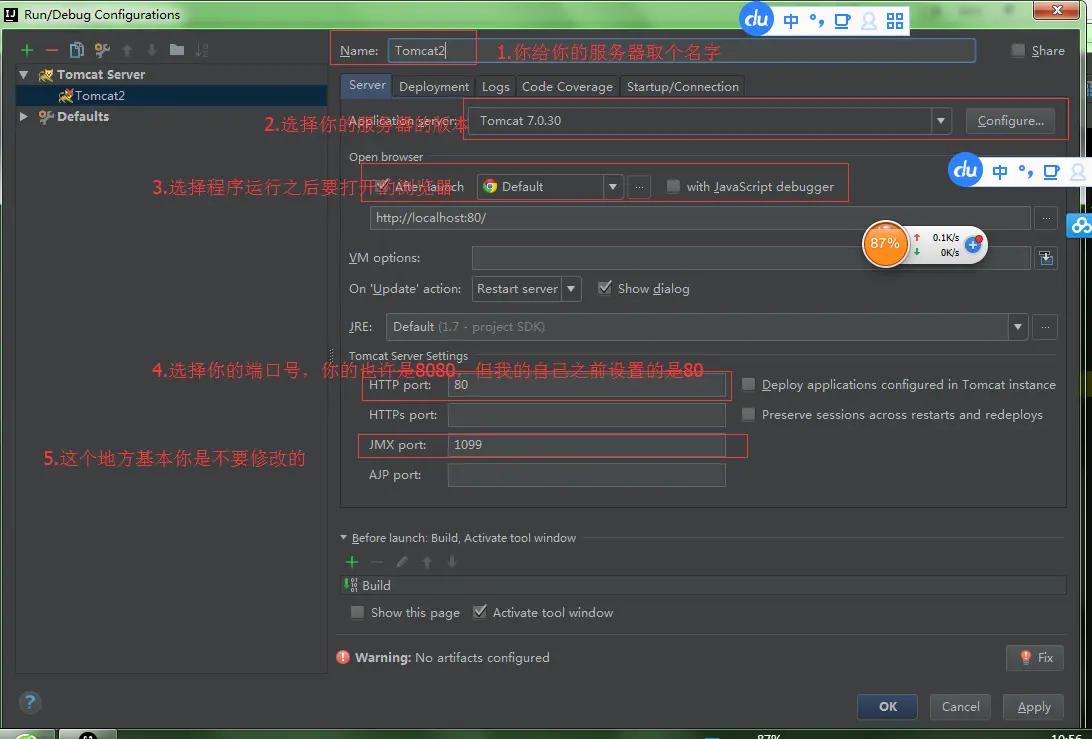The image size is (1092, 739).
Task: Toggle the Share checkbox
Action: click(x=1018, y=50)
